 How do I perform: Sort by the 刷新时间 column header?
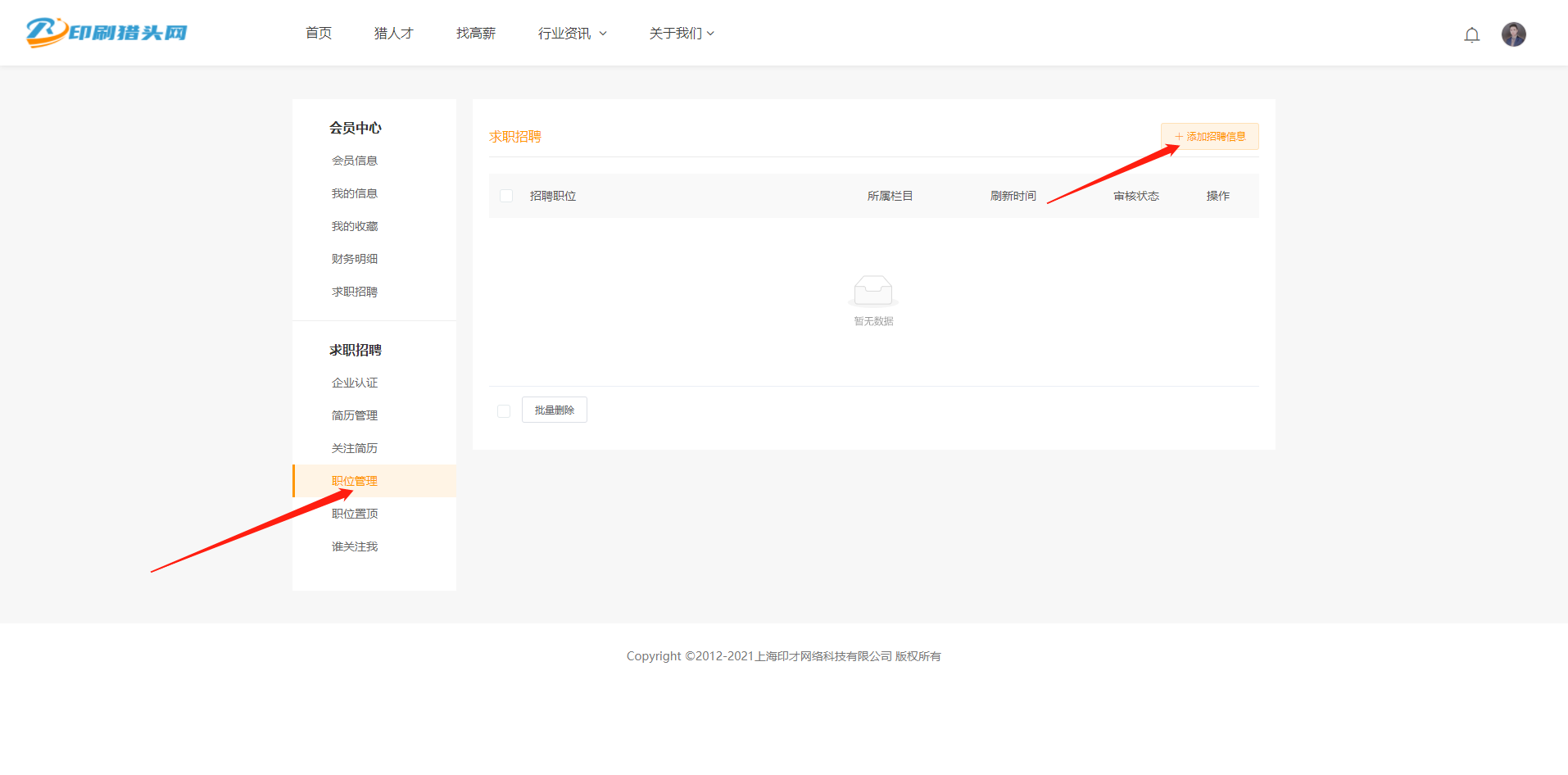click(x=1013, y=195)
